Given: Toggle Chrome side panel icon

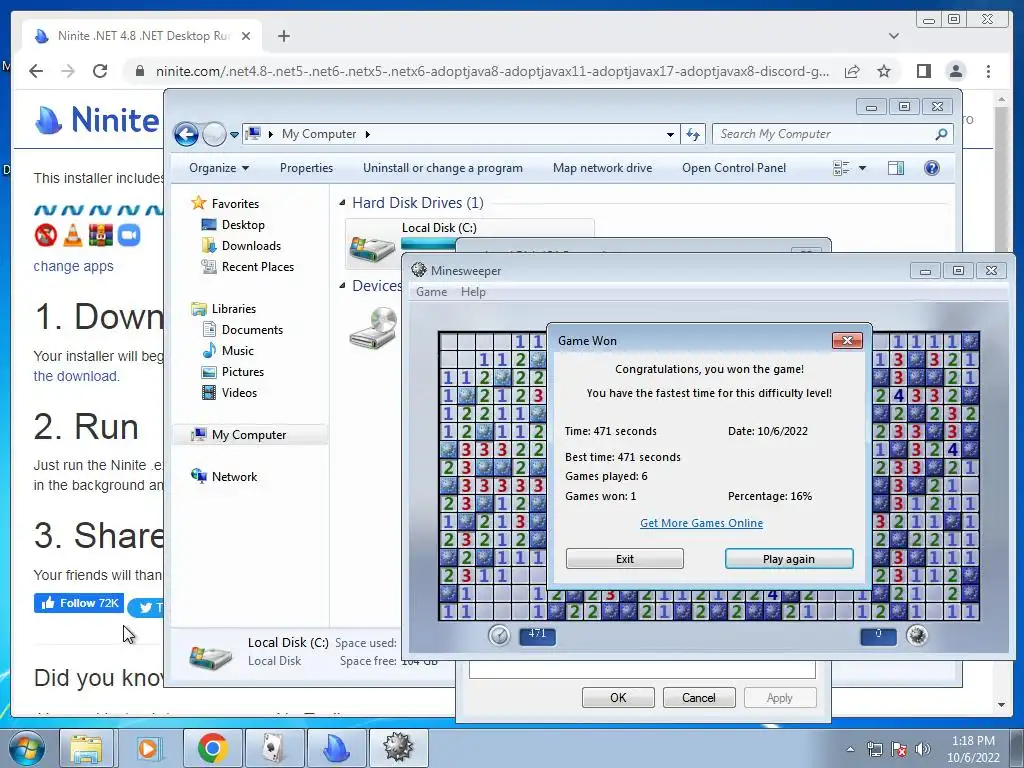Looking at the screenshot, I should [x=923, y=71].
